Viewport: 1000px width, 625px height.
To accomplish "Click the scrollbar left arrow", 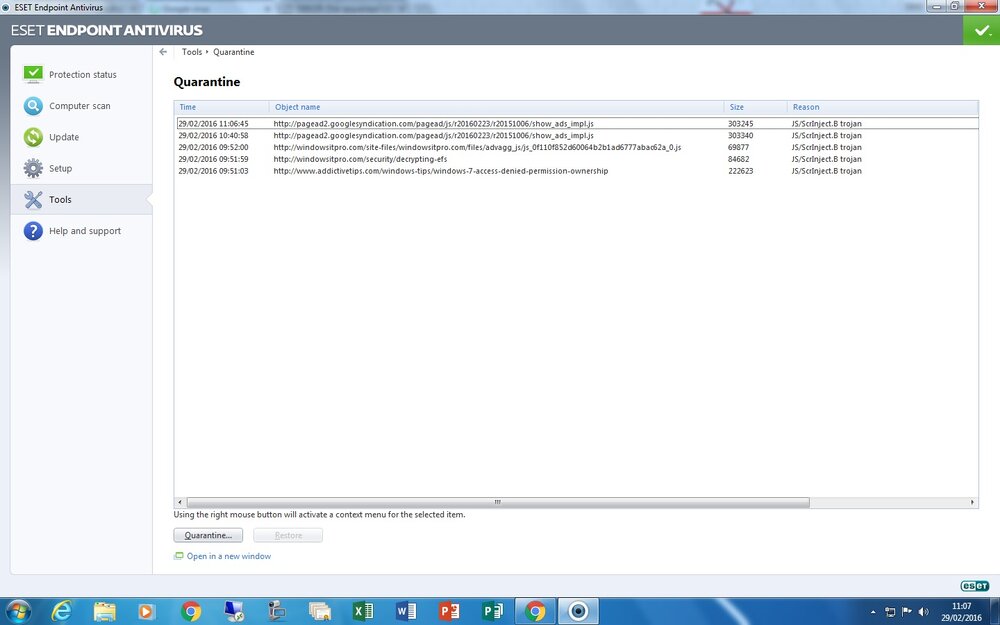I will click(180, 503).
